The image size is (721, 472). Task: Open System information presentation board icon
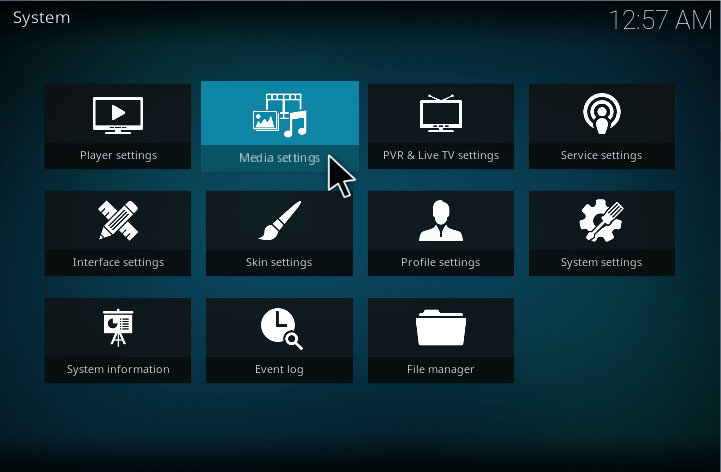[x=118, y=328]
